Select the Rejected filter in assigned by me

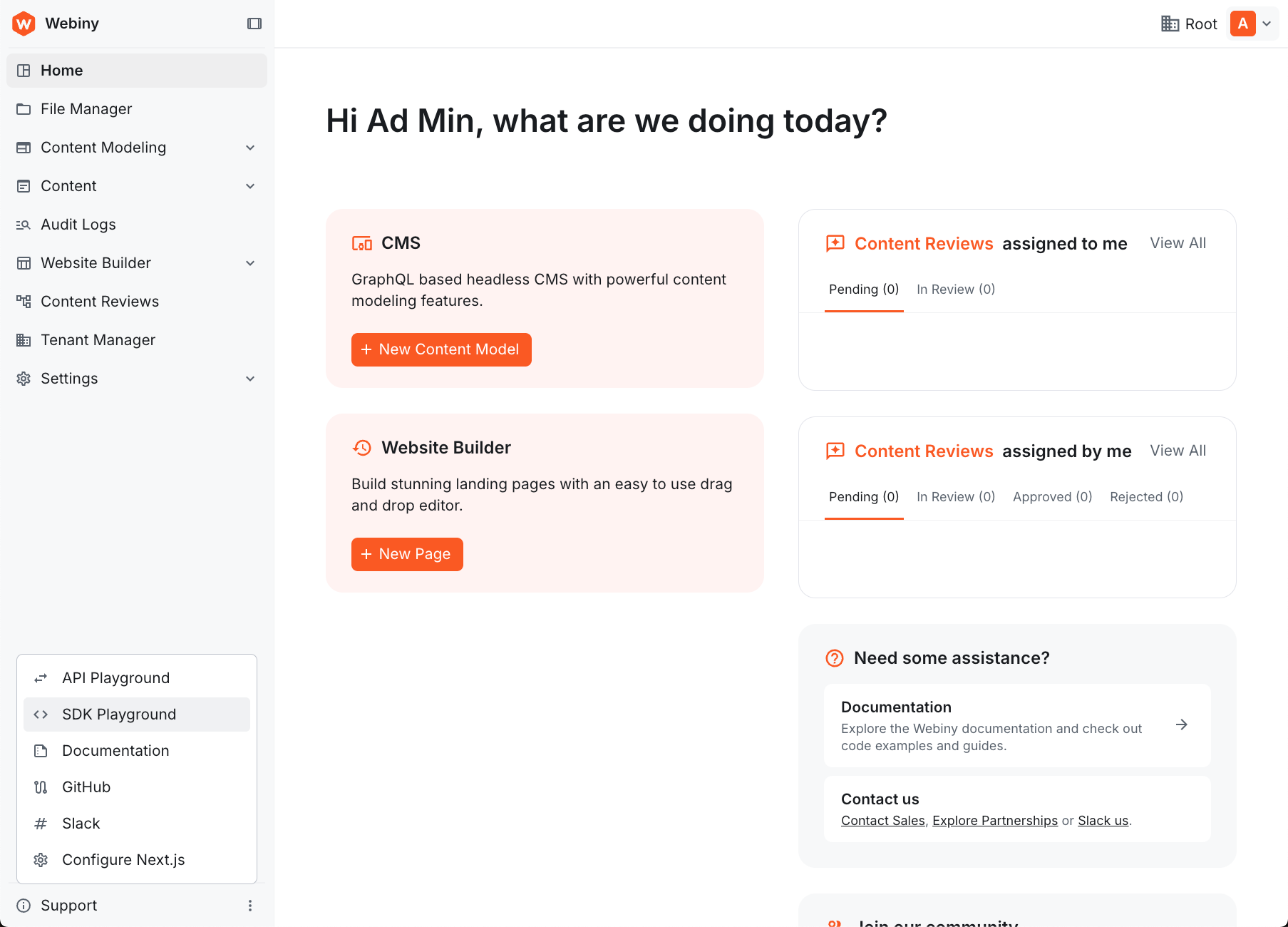coord(1145,496)
